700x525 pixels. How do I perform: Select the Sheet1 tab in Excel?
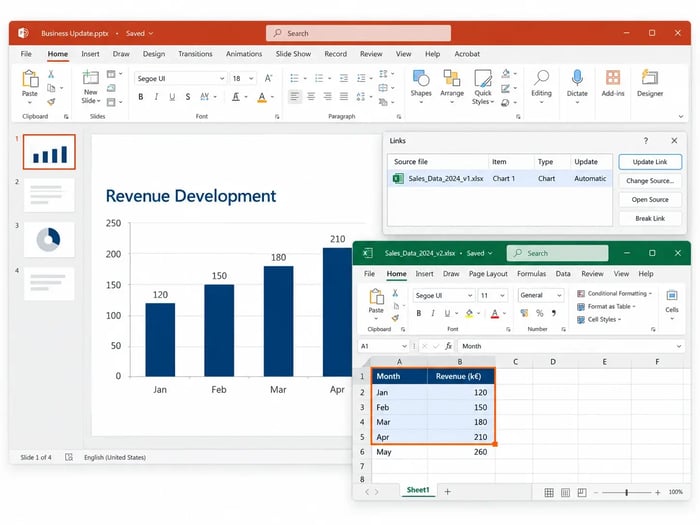418,490
